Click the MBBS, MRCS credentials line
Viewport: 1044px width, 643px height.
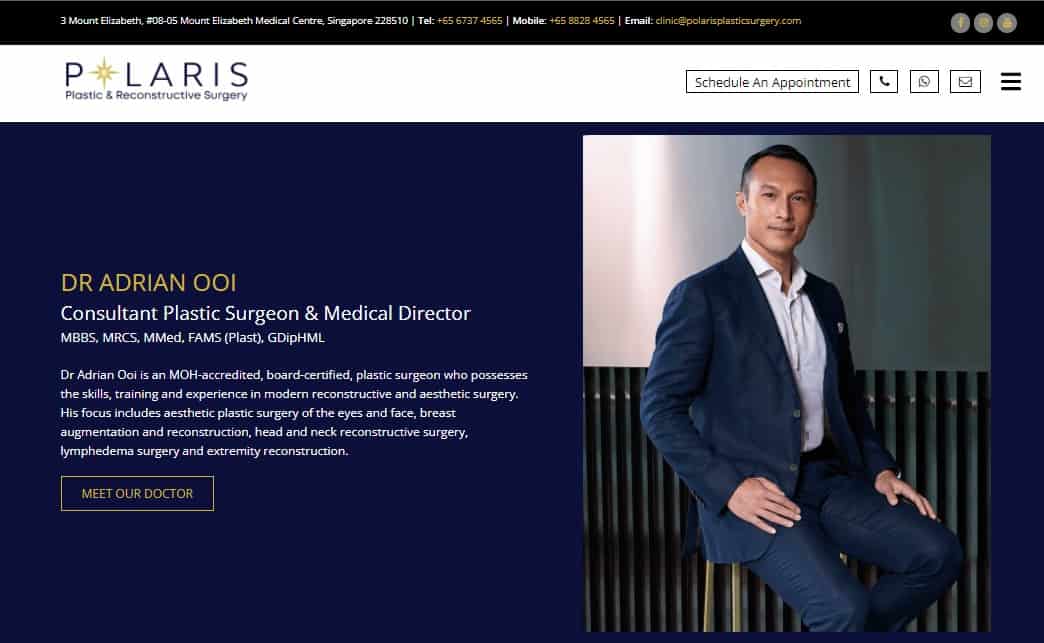pyautogui.click(x=192, y=337)
